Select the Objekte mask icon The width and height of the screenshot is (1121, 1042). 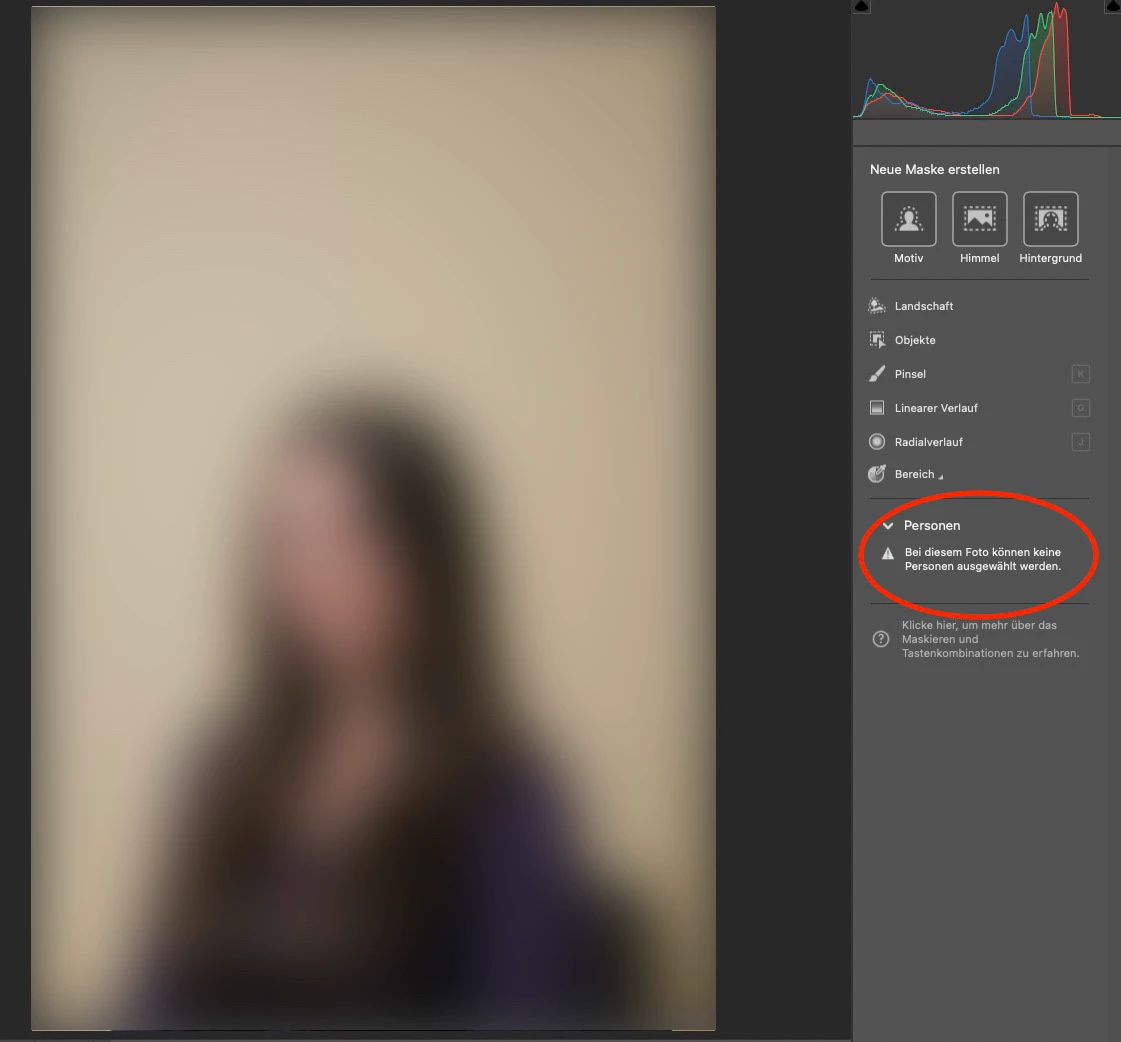point(876,340)
